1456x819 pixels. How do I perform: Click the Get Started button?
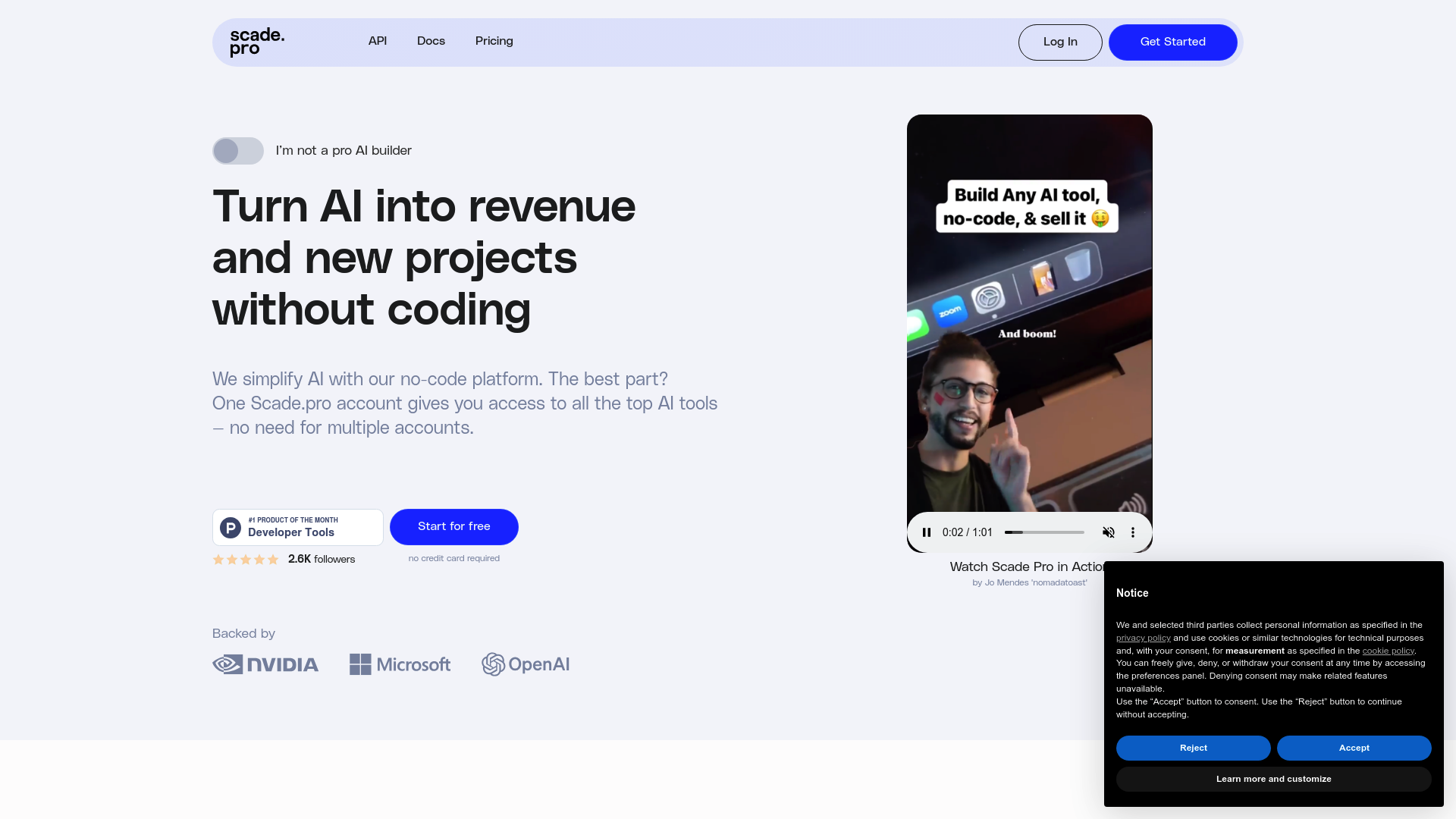point(1173,42)
